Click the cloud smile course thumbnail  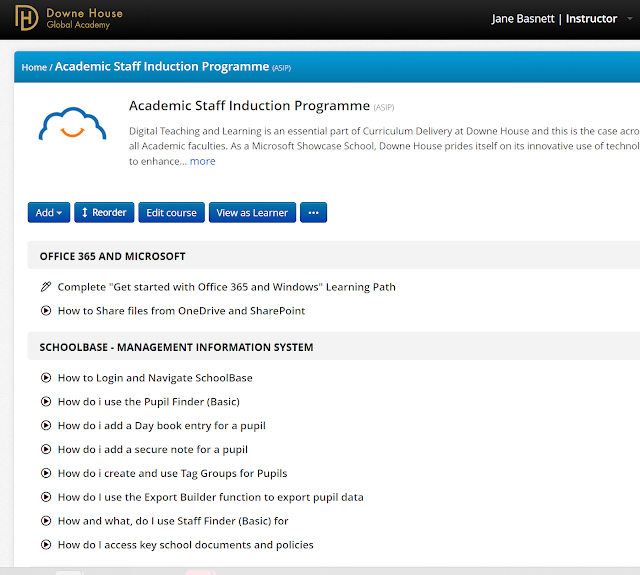[72, 124]
